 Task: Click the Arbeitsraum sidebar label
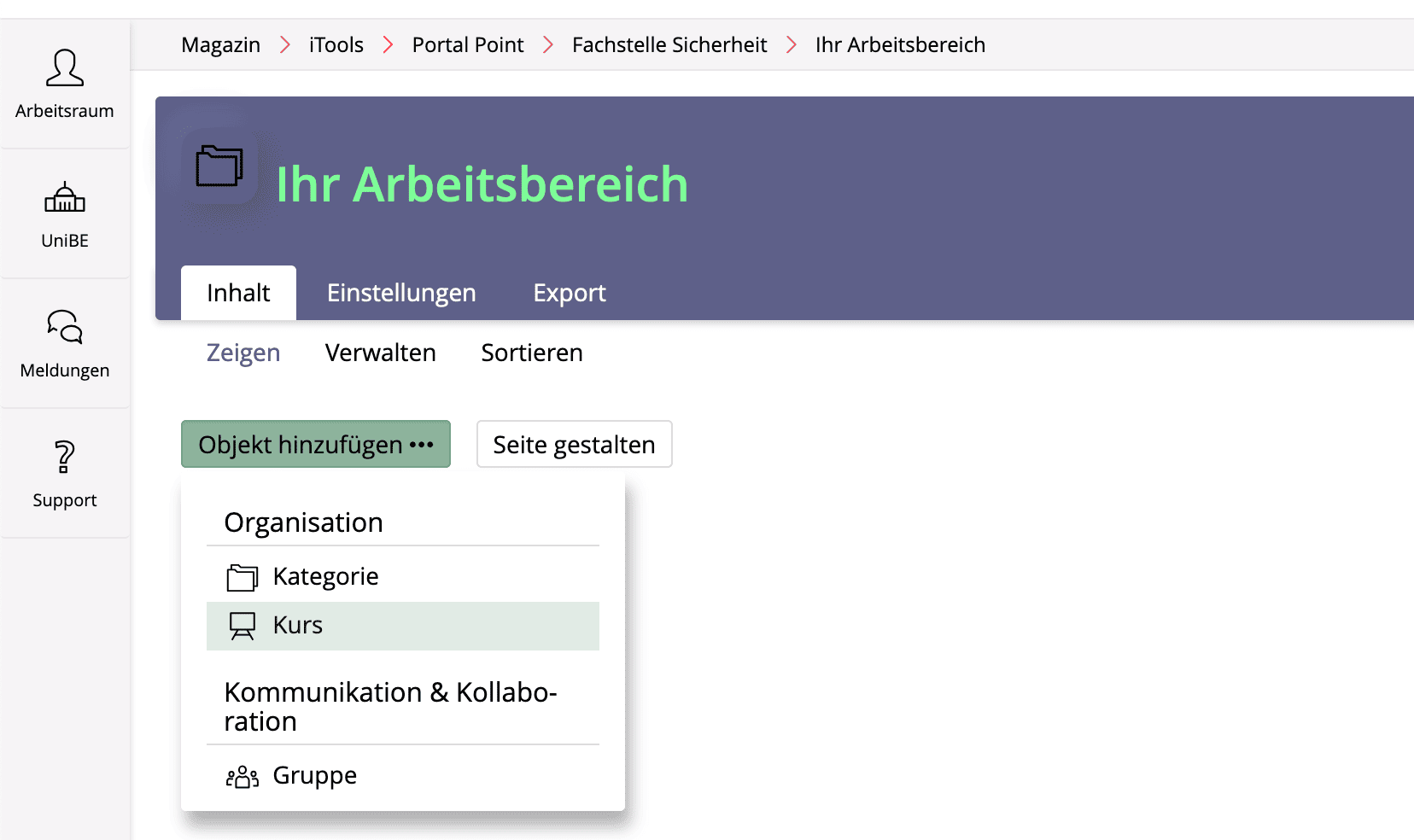click(65, 111)
